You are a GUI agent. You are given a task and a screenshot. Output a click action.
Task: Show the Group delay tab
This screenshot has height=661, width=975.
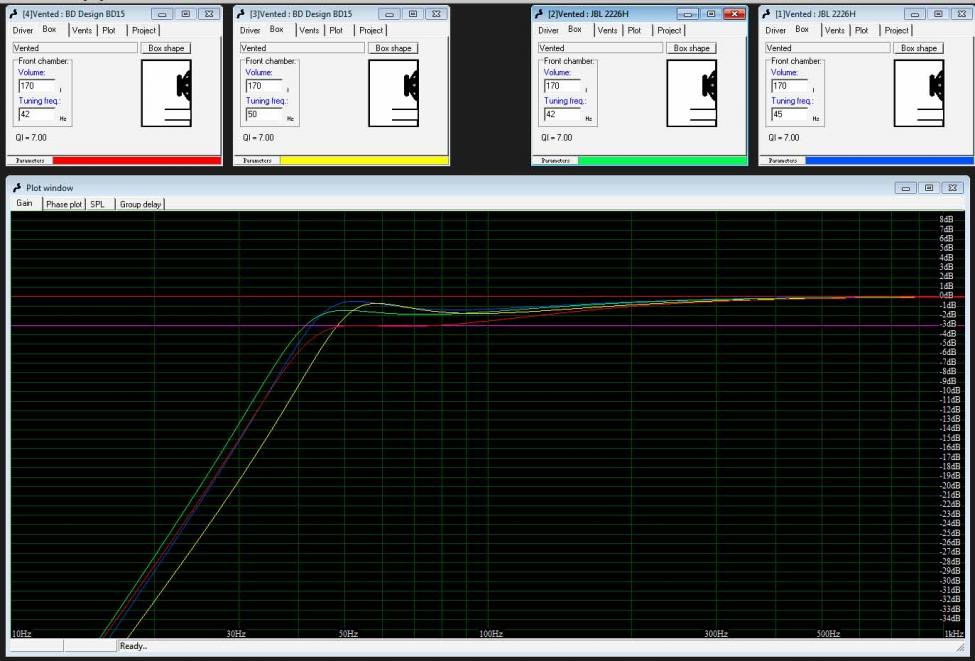[140, 204]
